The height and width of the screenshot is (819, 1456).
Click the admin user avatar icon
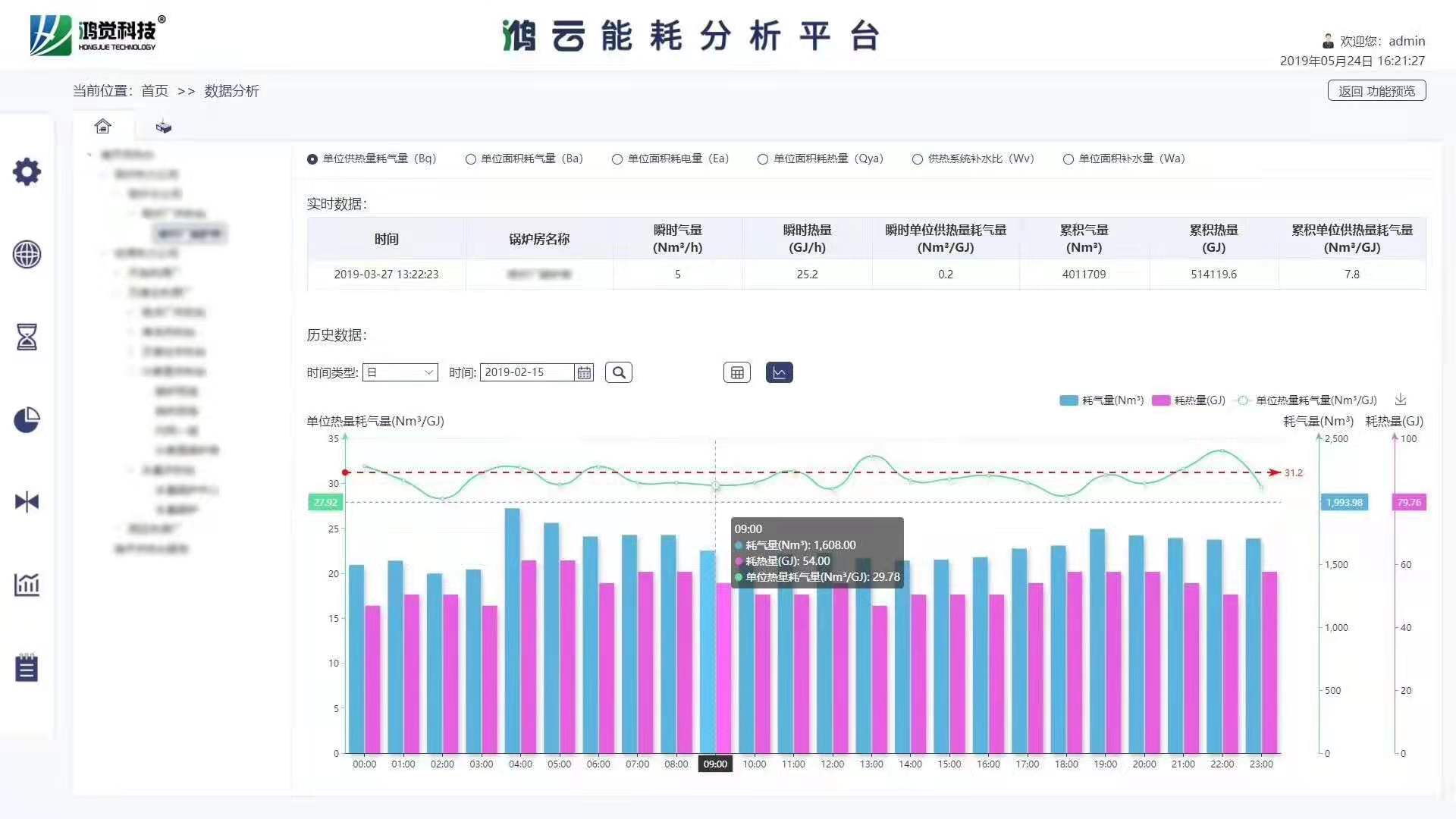tap(1328, 41)
